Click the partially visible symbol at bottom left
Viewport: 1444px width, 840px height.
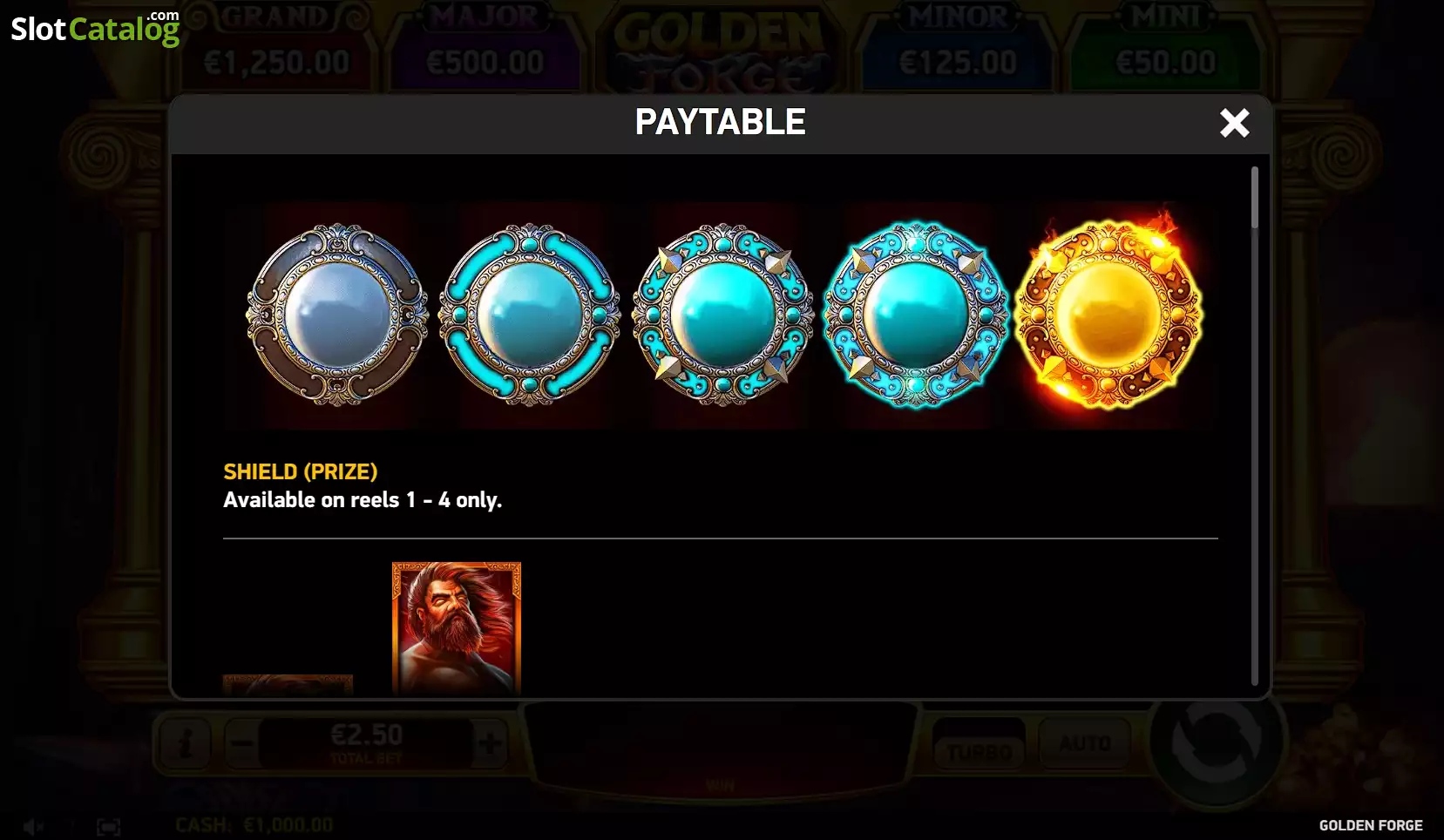tap(288, 685)
